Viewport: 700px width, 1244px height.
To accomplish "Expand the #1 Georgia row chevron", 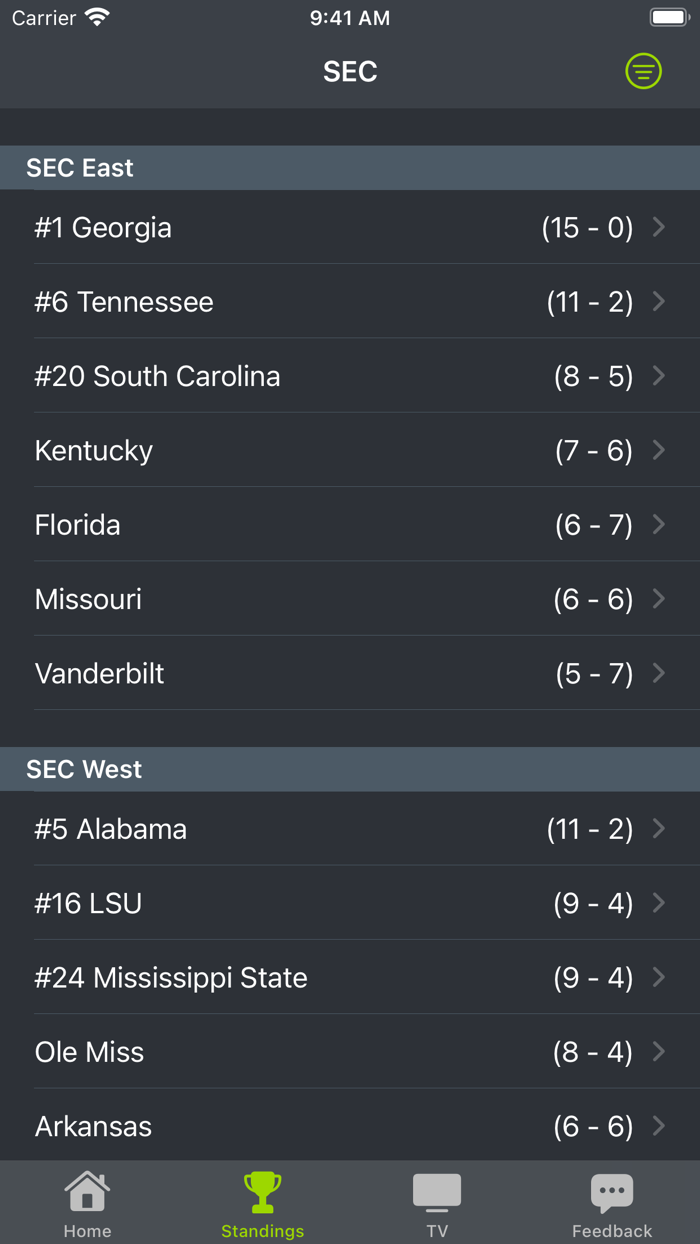I will click(x=659, y=227).
